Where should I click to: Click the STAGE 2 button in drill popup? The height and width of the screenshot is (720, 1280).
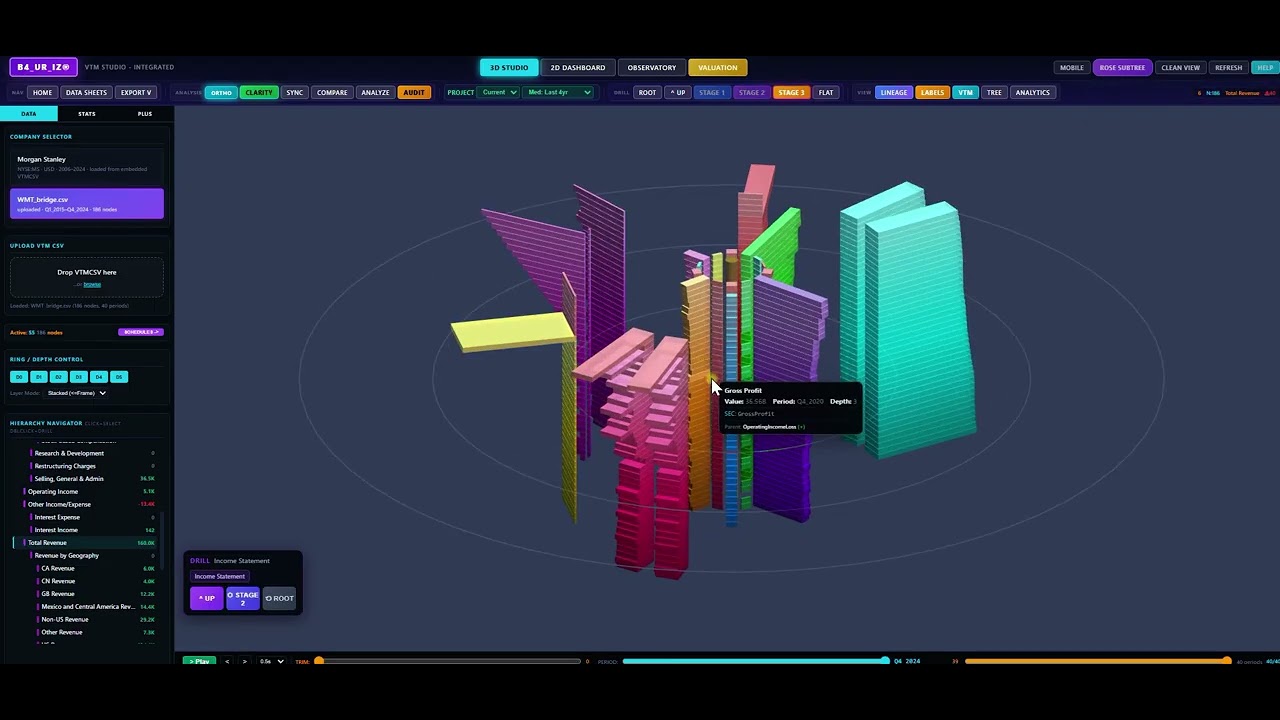click(242, 598)
